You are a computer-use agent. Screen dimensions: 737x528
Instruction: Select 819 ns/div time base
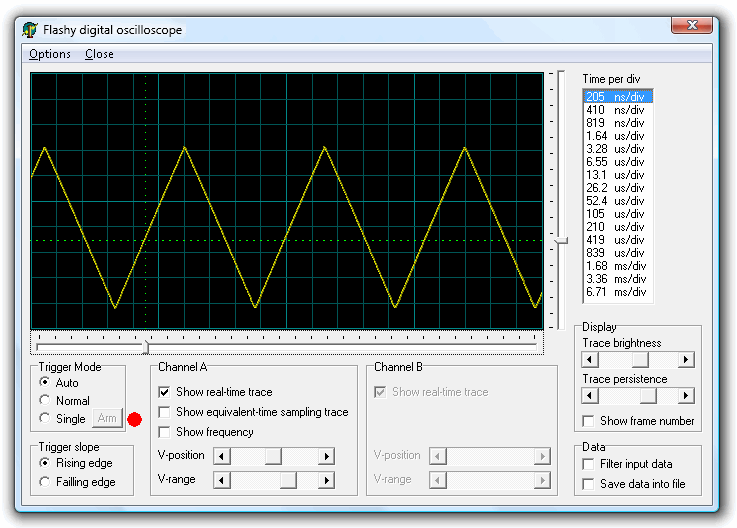pyautogui.click(x=618, y=123)
